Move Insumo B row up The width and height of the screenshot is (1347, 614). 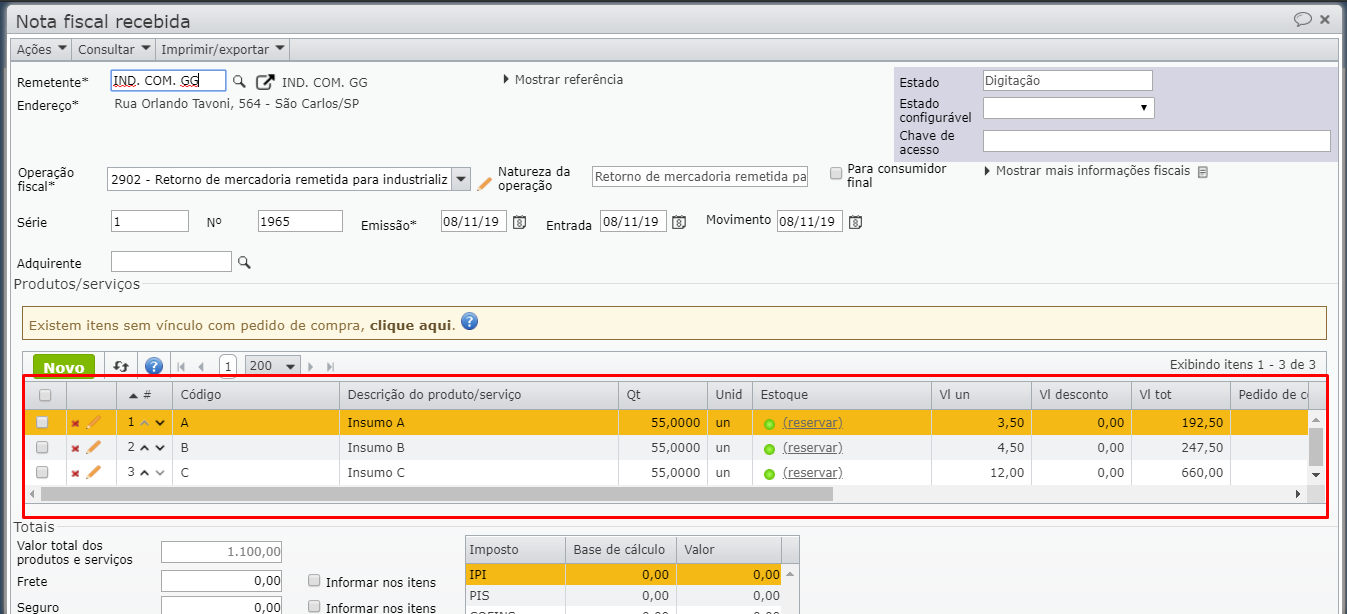pyautogui.click(x=144, y=448)
